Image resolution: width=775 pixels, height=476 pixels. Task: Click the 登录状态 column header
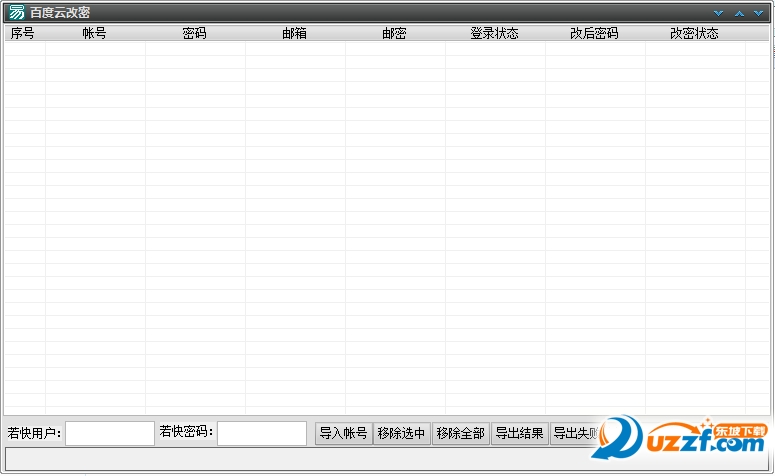495,33
